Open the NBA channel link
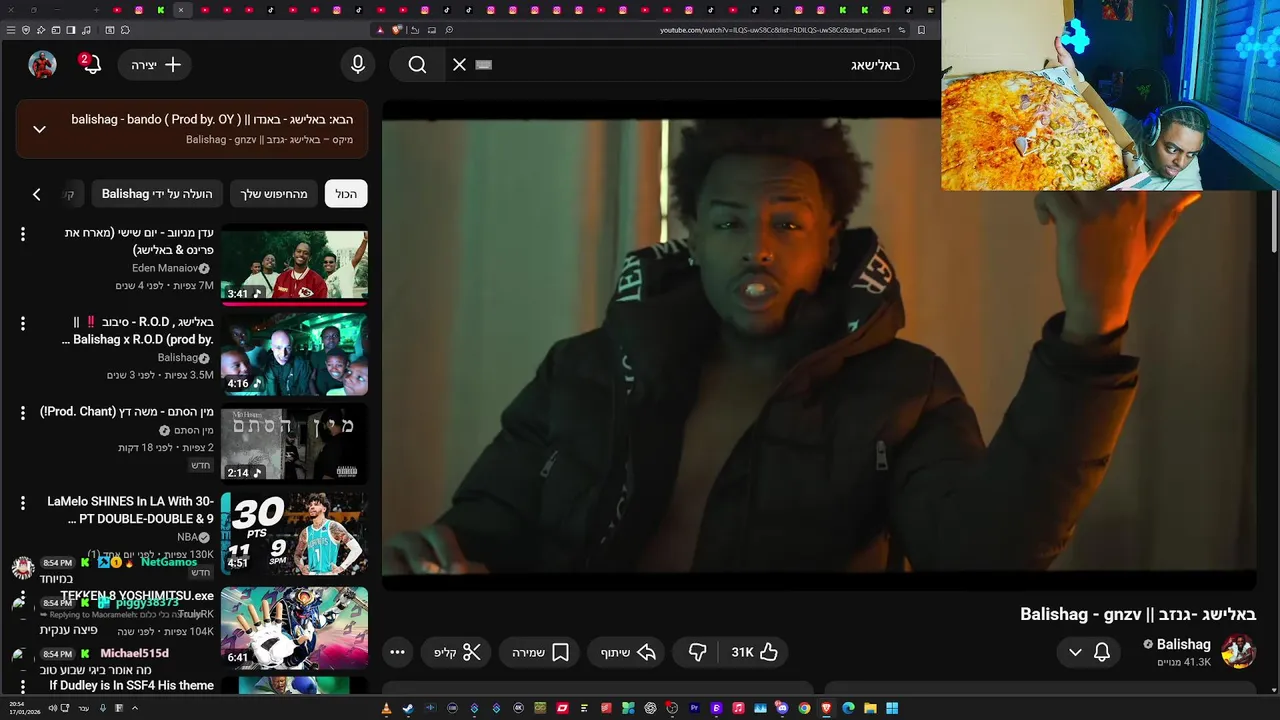The height and width of the screenshot is (720, 1280). (x=187, y=537)
